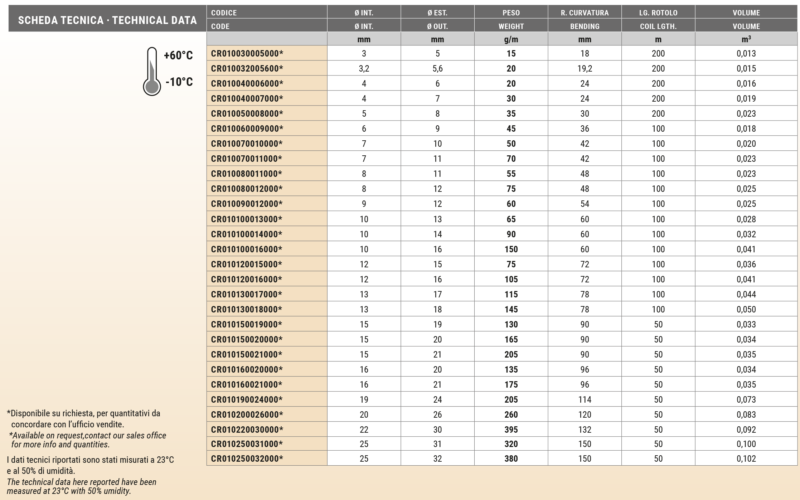Click the bending radius value 114
Viewport: 800px width, 500px height.
click(585, 399)
